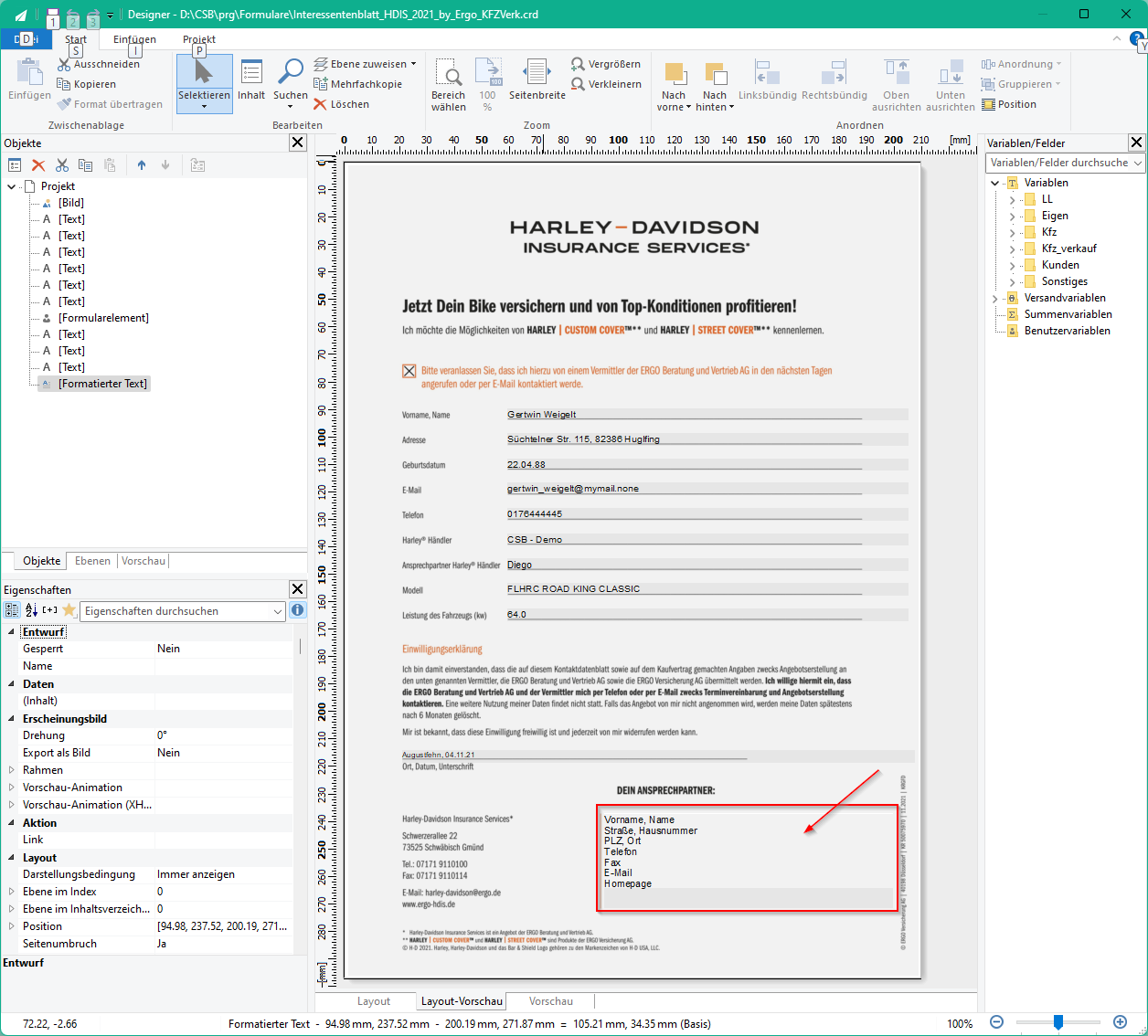
Task: Open Variablen/Felder durchsuchen dropdown
Action: click(1138, 163)
